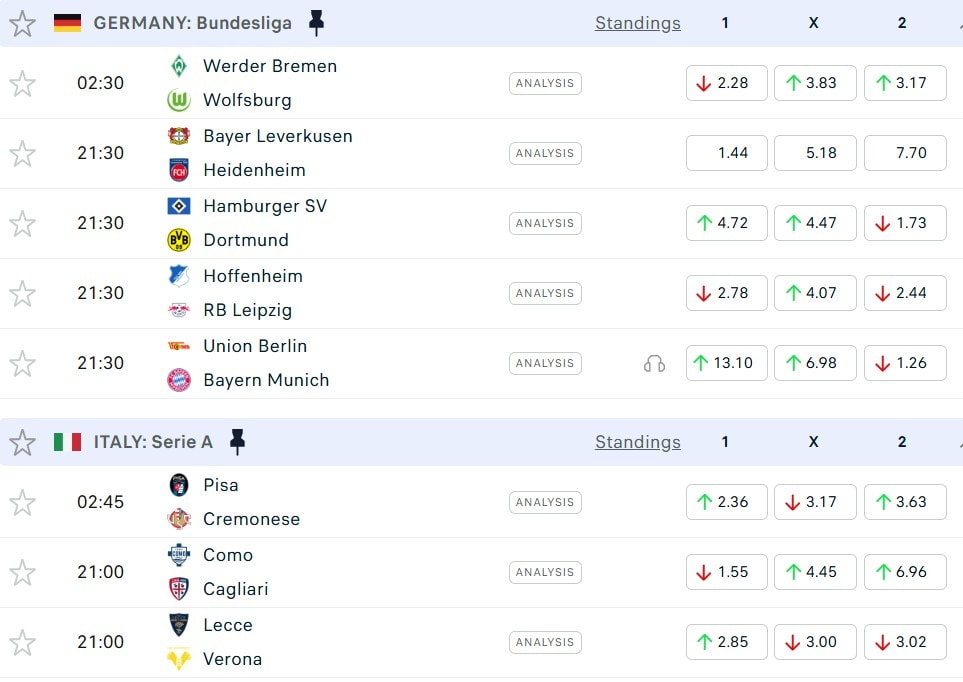Image resolution: width=963 pixels, height=682 pixels.
Task: Select home win odds 13.10 for Union Berlin
Action: tap(726, 363)
